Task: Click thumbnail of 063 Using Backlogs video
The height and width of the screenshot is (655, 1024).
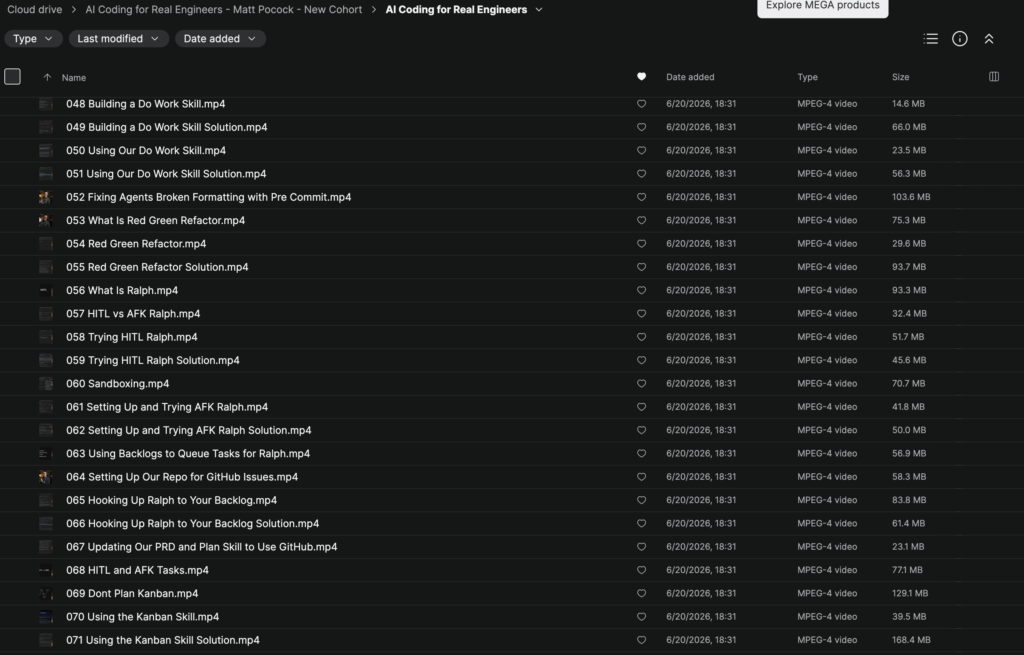Action: [x=46, y=453]
